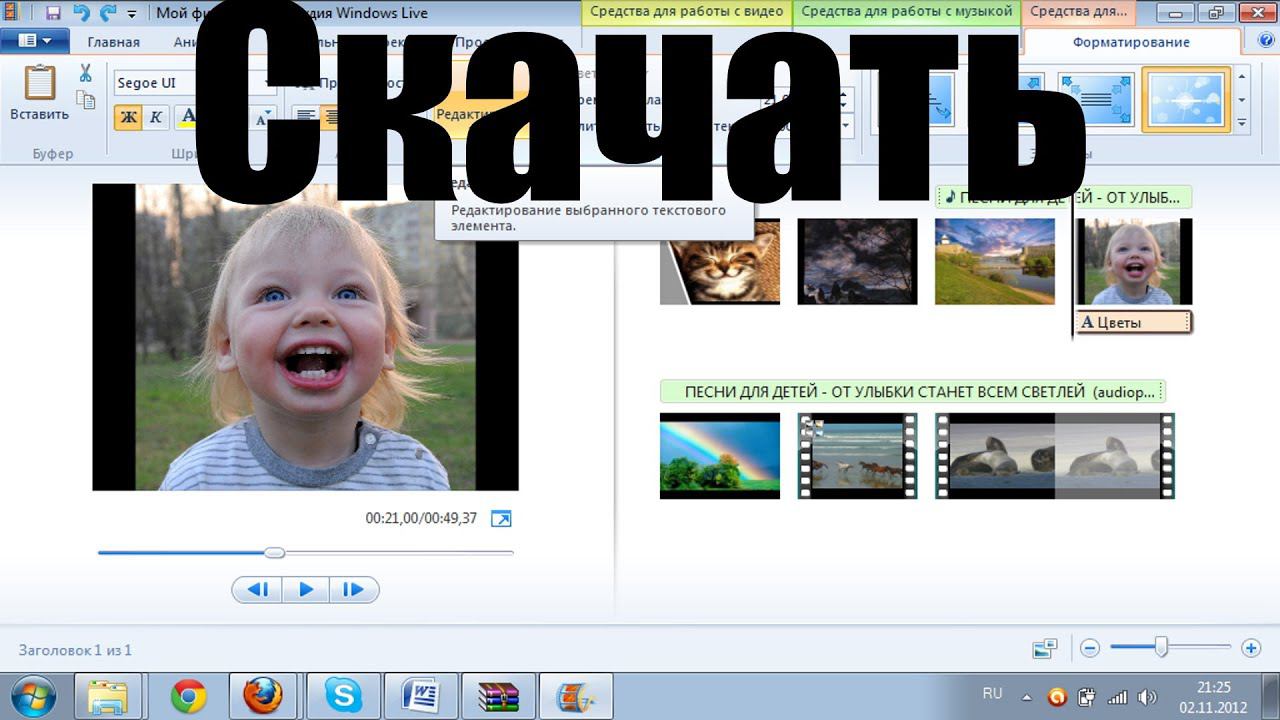Viewport: 1280px width, 720px height.
Task: Align text to the left
Action: (304, 117)
